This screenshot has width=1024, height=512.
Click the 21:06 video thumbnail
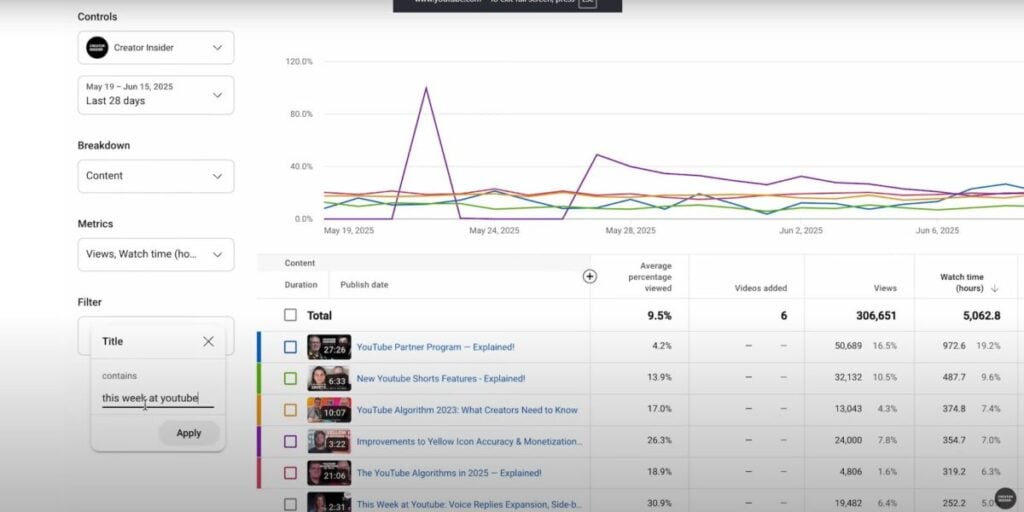click(329, 473)
